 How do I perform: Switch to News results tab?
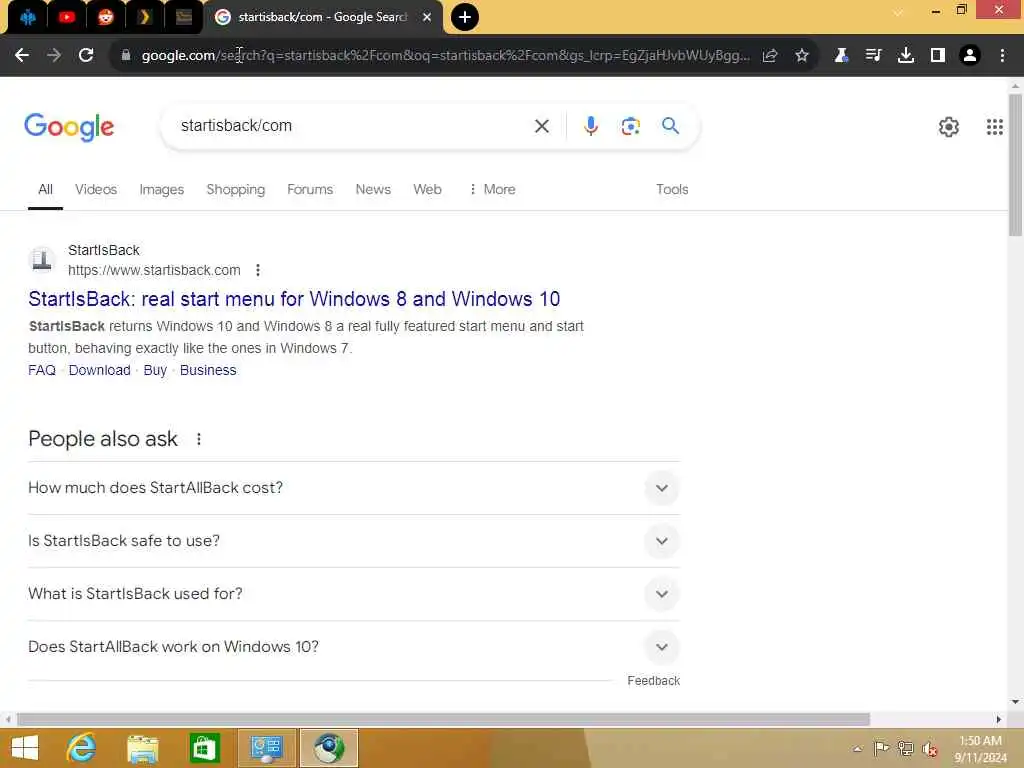point(373,189)
